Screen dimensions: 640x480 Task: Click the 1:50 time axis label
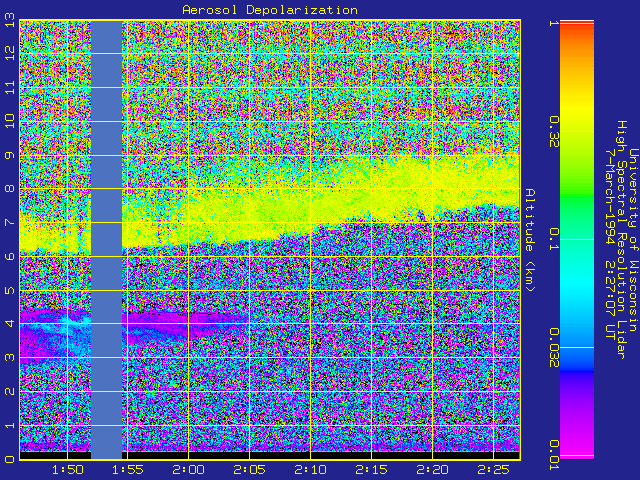pyautogui.click(x=67, y=470)
